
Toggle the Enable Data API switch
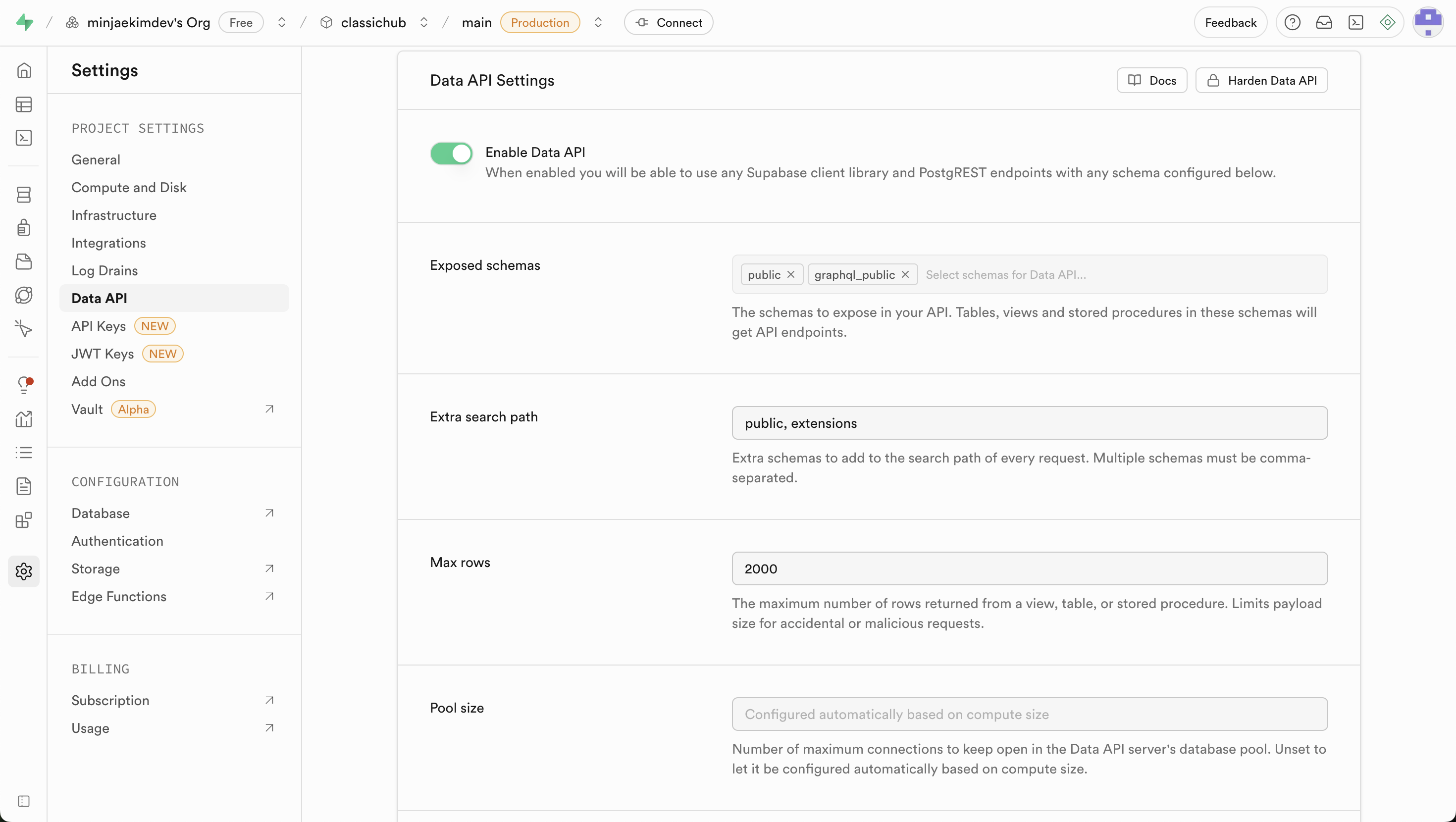click(x=451, y=153)
